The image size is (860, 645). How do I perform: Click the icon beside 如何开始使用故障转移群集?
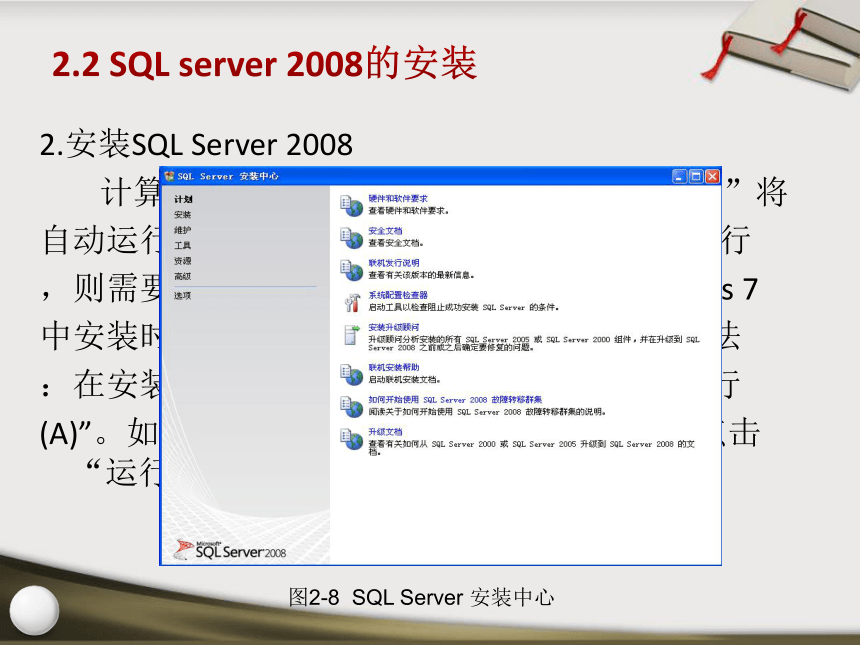click(351, 406)
